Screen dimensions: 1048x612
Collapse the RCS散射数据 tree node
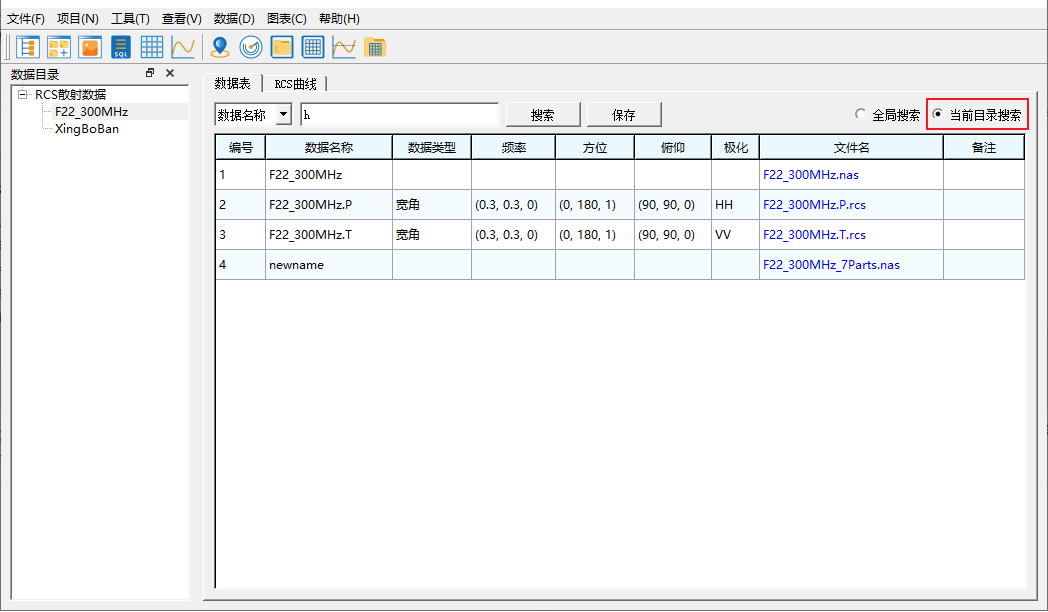pyautogui.click(x=23, y=94)
